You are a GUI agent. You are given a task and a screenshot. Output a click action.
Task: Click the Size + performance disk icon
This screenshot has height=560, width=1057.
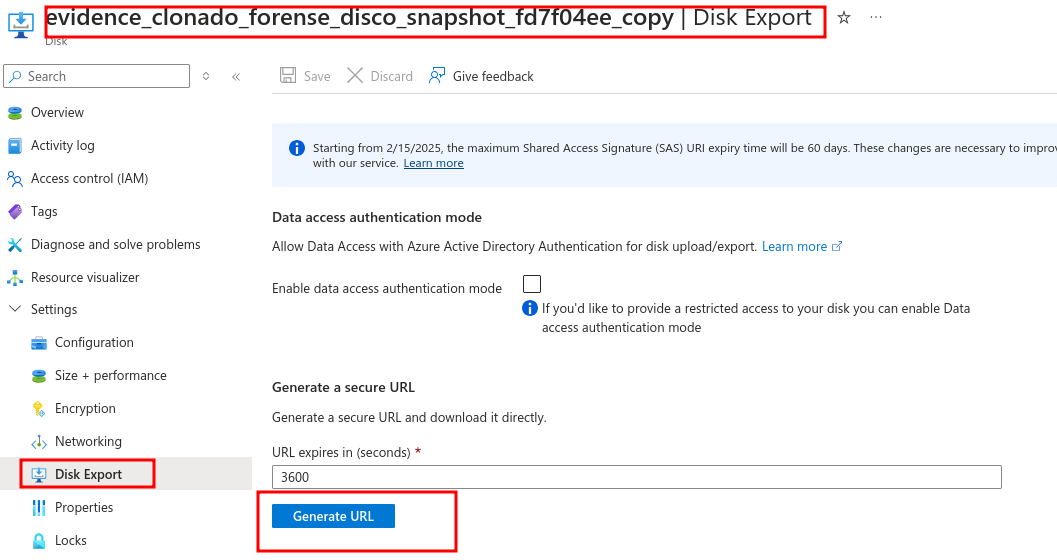click(x=39, y=376)
